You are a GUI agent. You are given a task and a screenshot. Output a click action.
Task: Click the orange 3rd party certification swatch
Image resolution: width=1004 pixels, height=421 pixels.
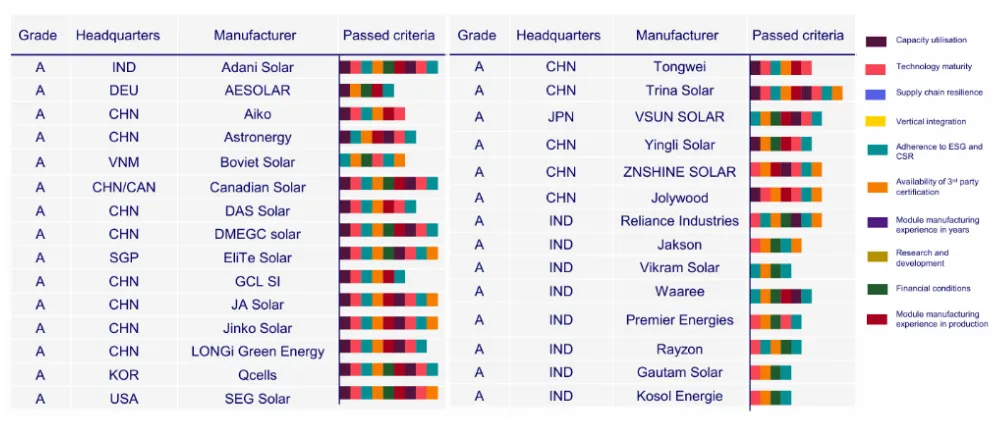pos(876,186)
